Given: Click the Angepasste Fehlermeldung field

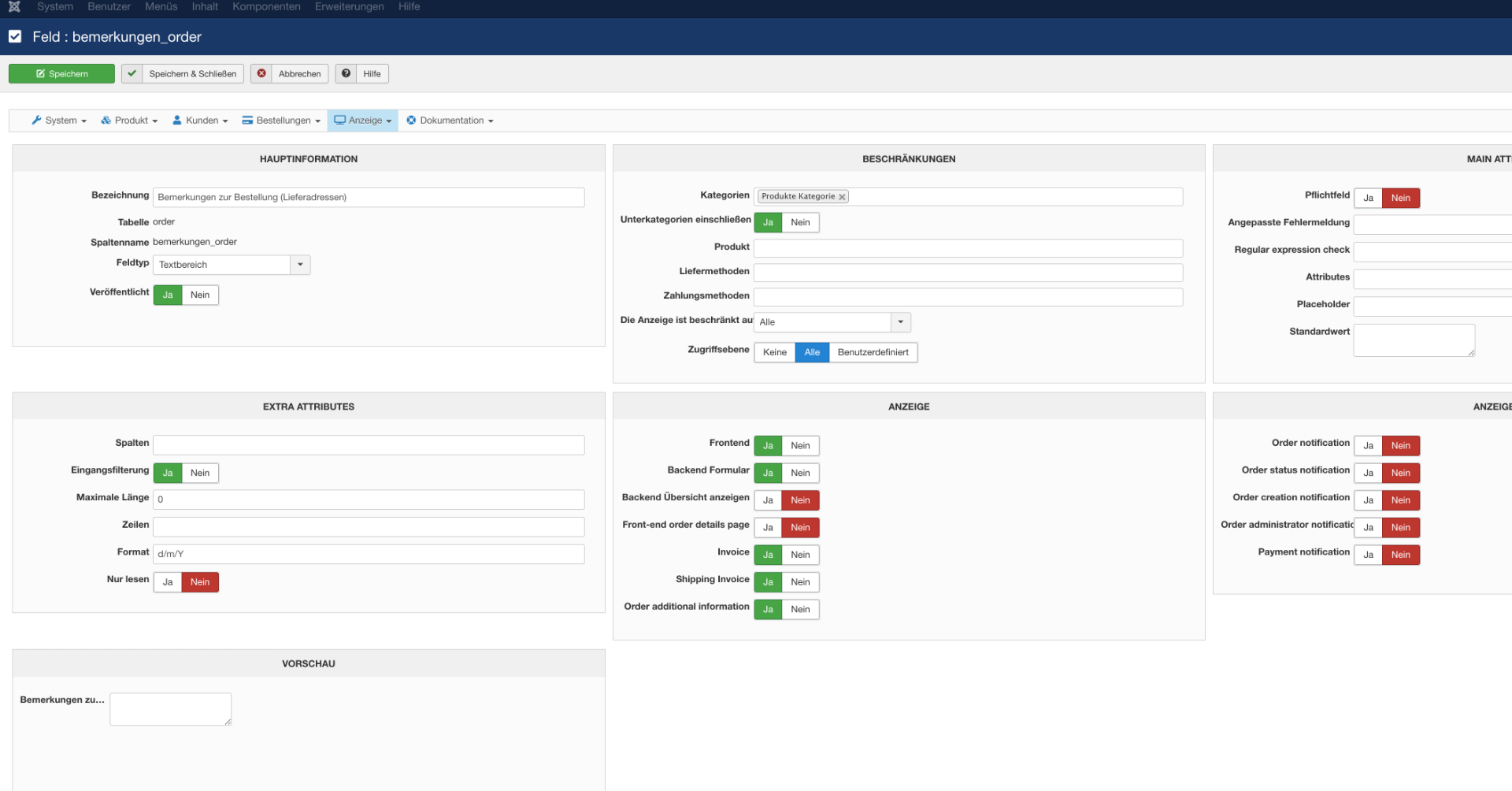Looking at the screenshot, I should point(1432,225).
